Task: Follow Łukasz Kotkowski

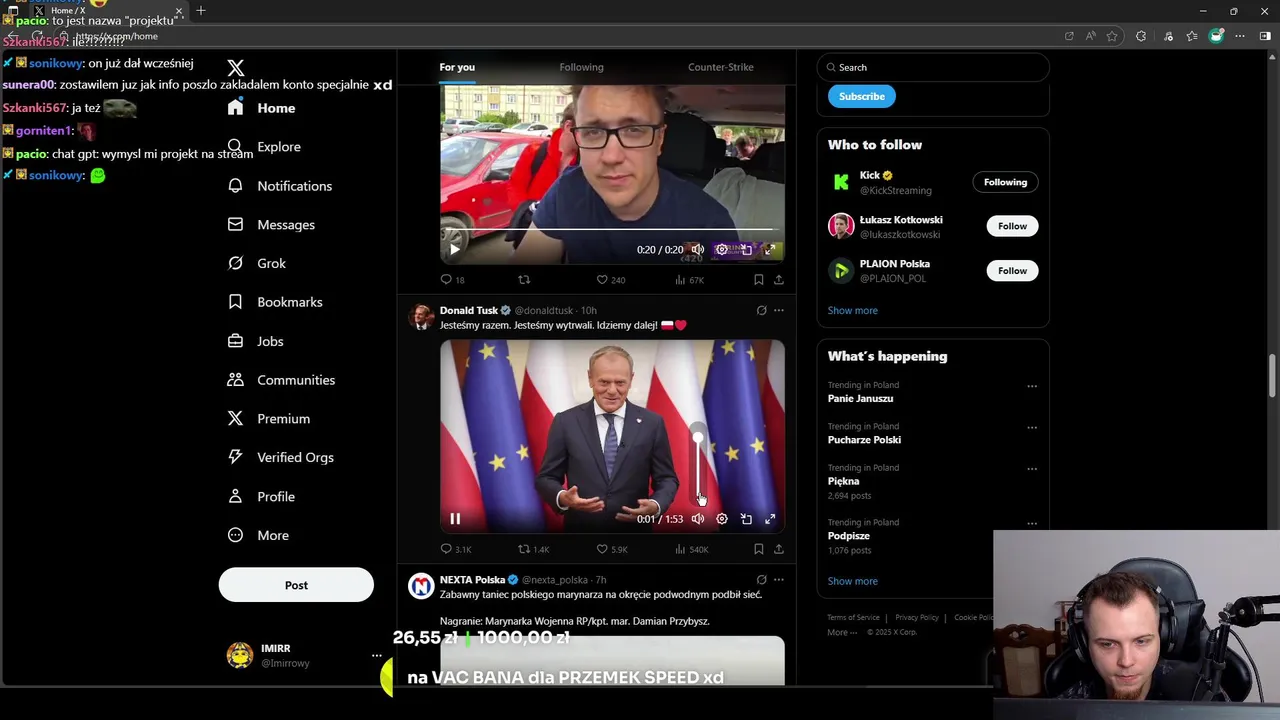Action: click(1012, 226)
